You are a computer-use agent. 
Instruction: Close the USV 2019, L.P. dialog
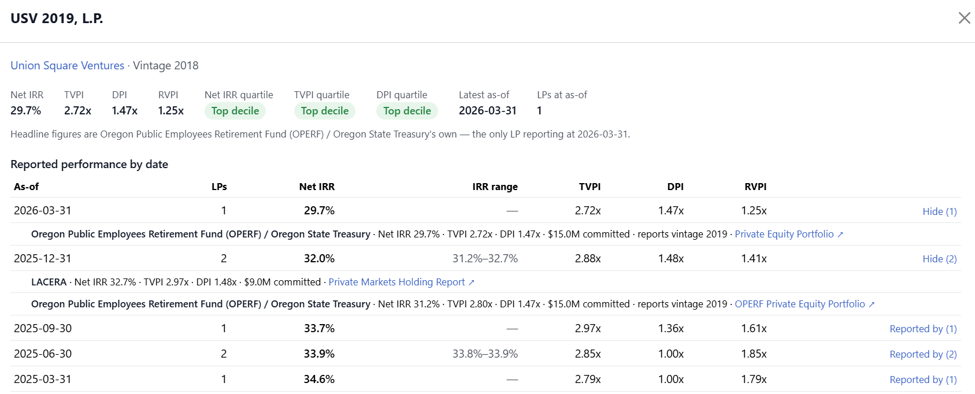963,18
